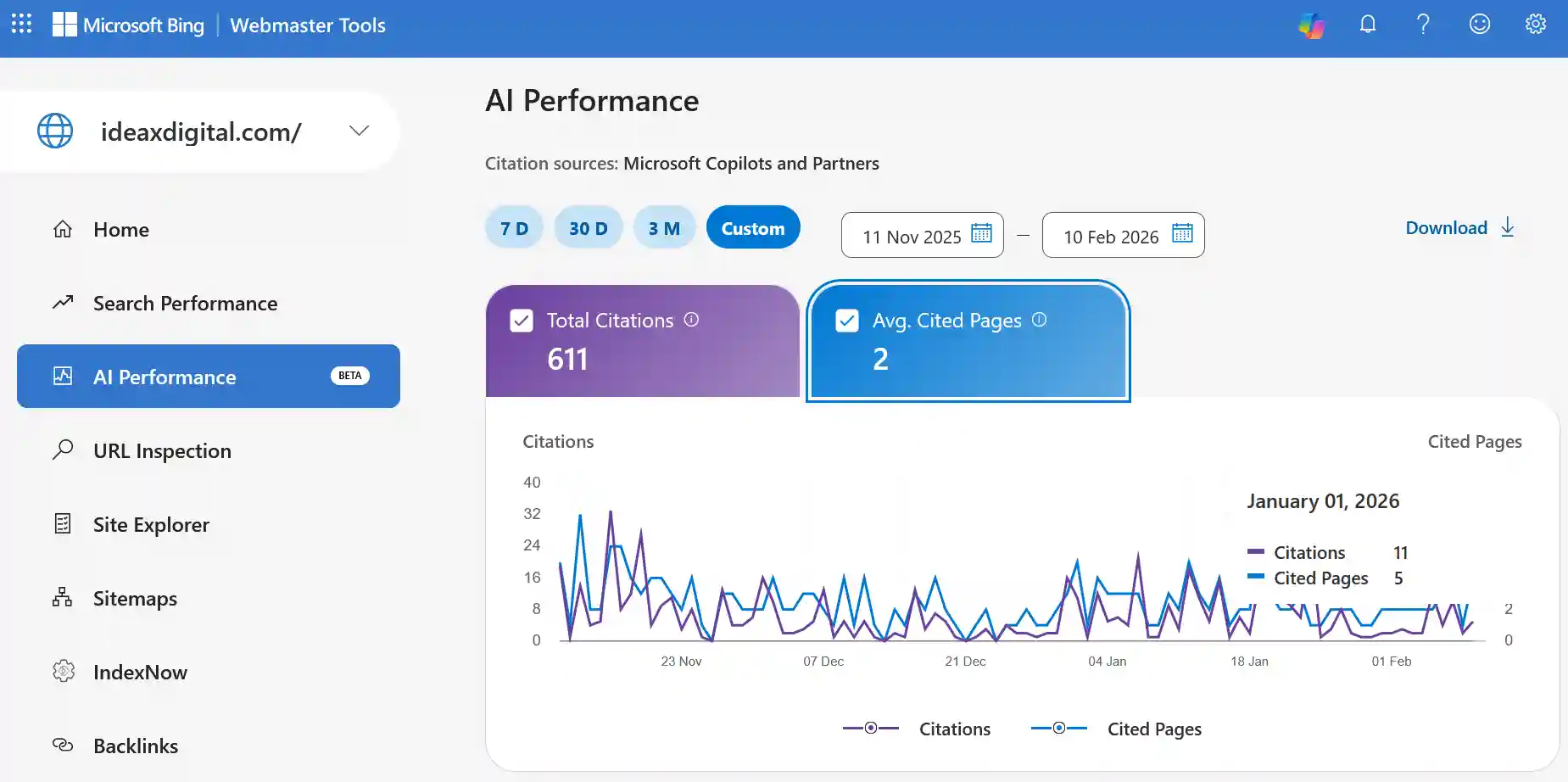The width and height of the screenshot is (1568, 782).
Task: Click the January 01, 2026 tooltip title
Action: (x=1323, y=501)
